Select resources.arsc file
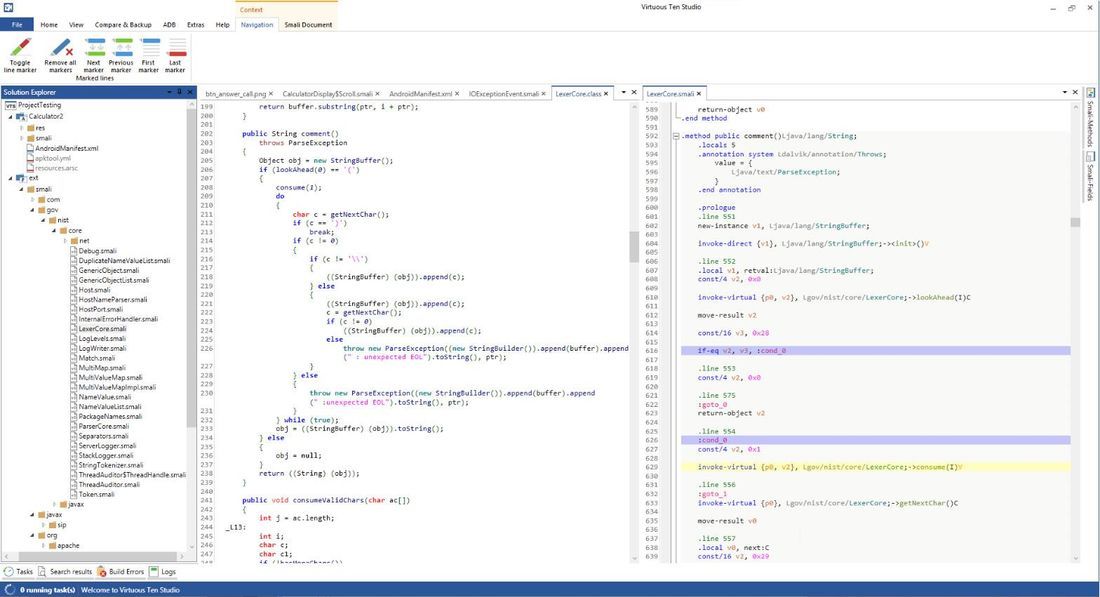Screen dimensions: 1100x597 click(x=55, y=168)
